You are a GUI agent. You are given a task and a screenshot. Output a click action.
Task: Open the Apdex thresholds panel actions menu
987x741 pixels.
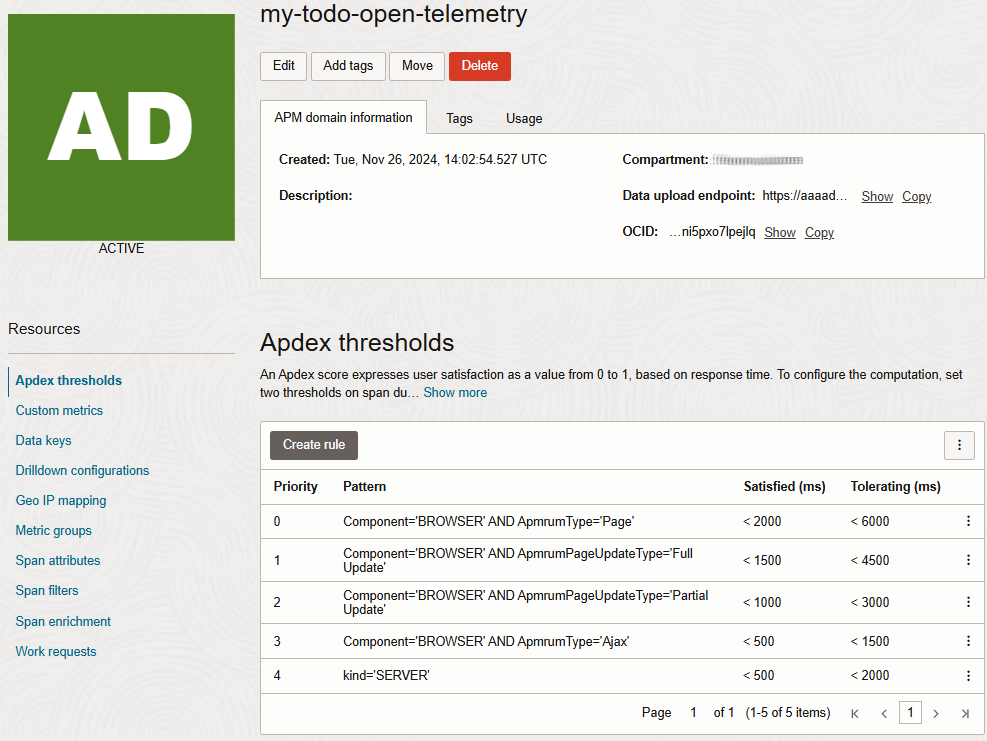[x=959, y=445]
